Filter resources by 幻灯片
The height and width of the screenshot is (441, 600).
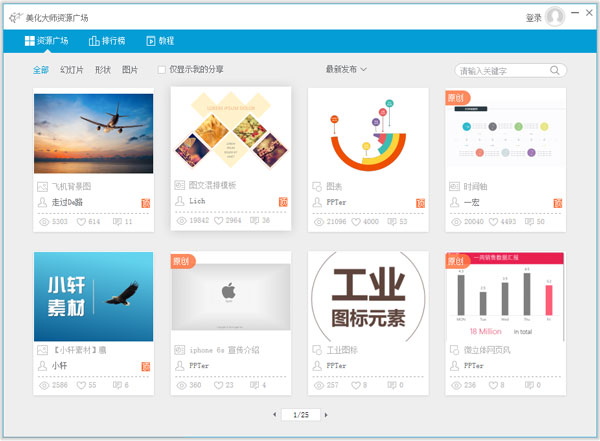tap(71, 70)
